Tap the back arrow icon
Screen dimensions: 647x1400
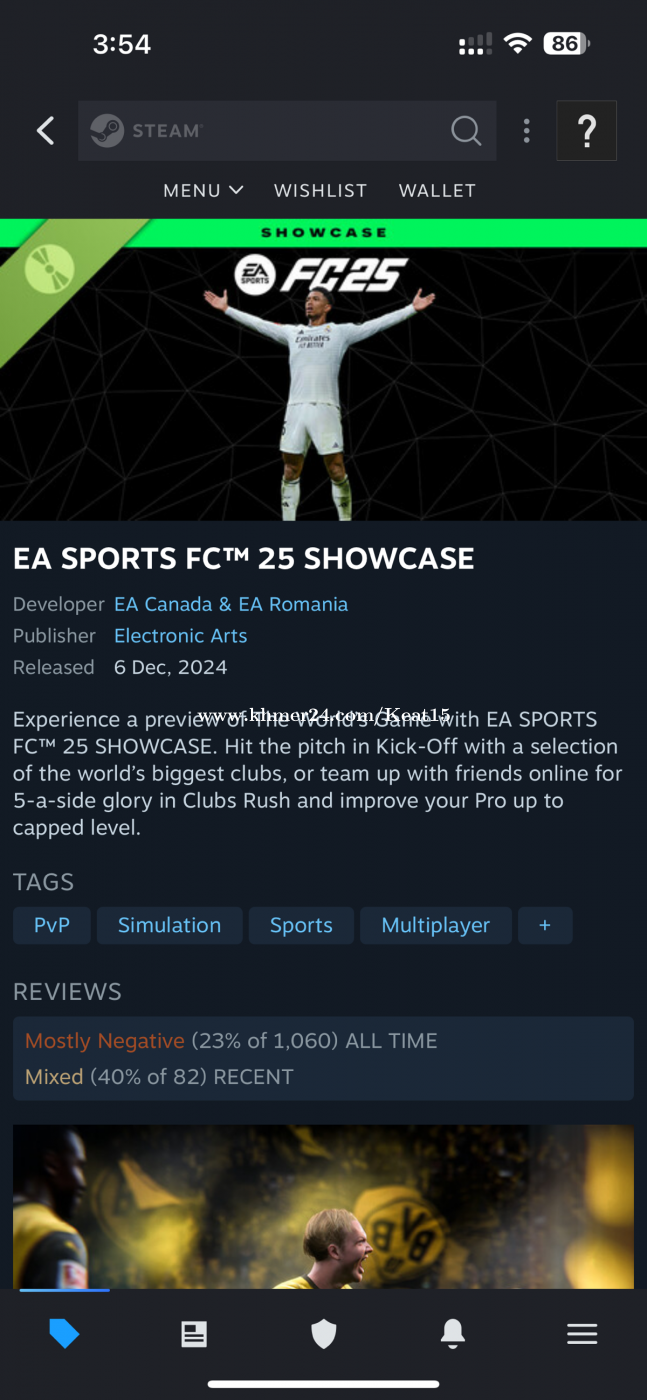(45, 130)
